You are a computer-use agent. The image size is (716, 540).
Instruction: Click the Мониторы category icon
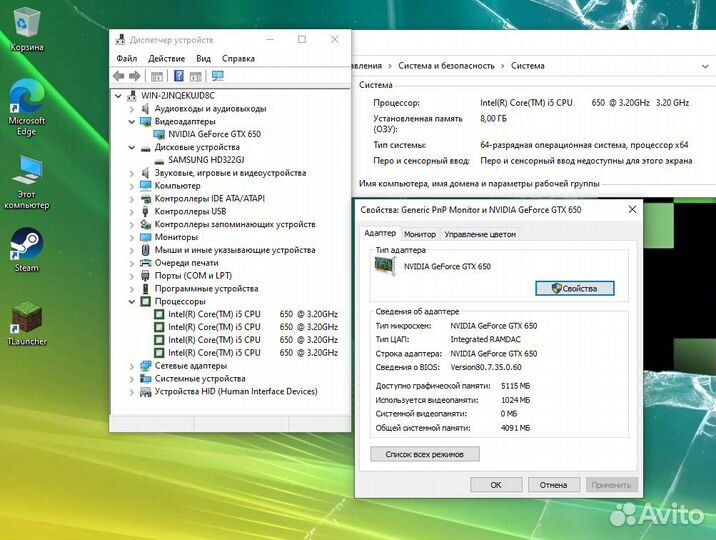[x=146, y=237]
